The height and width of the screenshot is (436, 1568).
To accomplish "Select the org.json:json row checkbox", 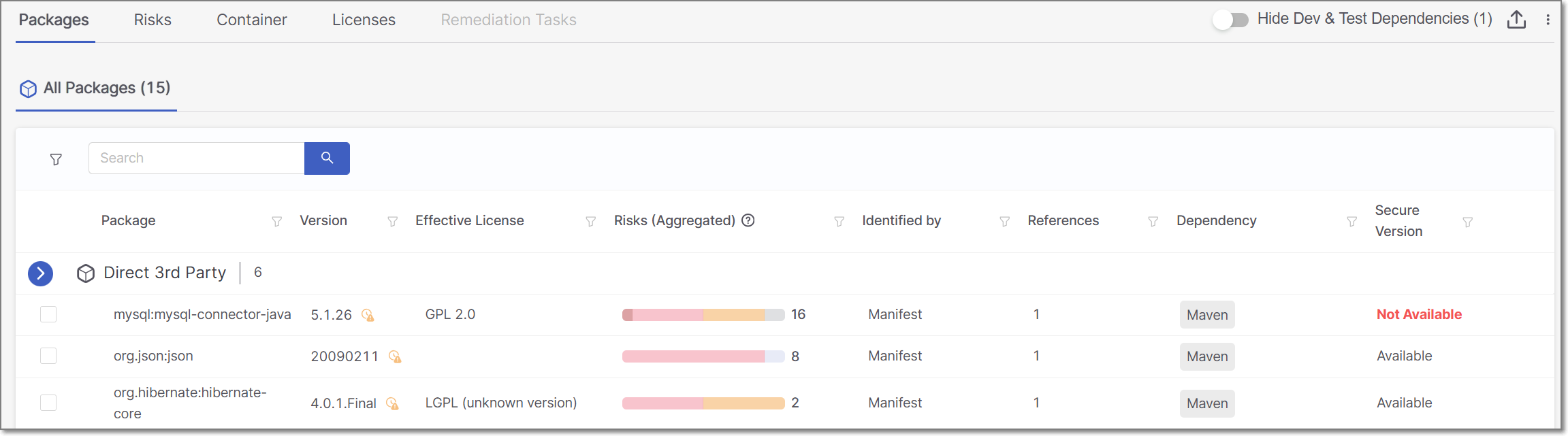I will 48,356.
